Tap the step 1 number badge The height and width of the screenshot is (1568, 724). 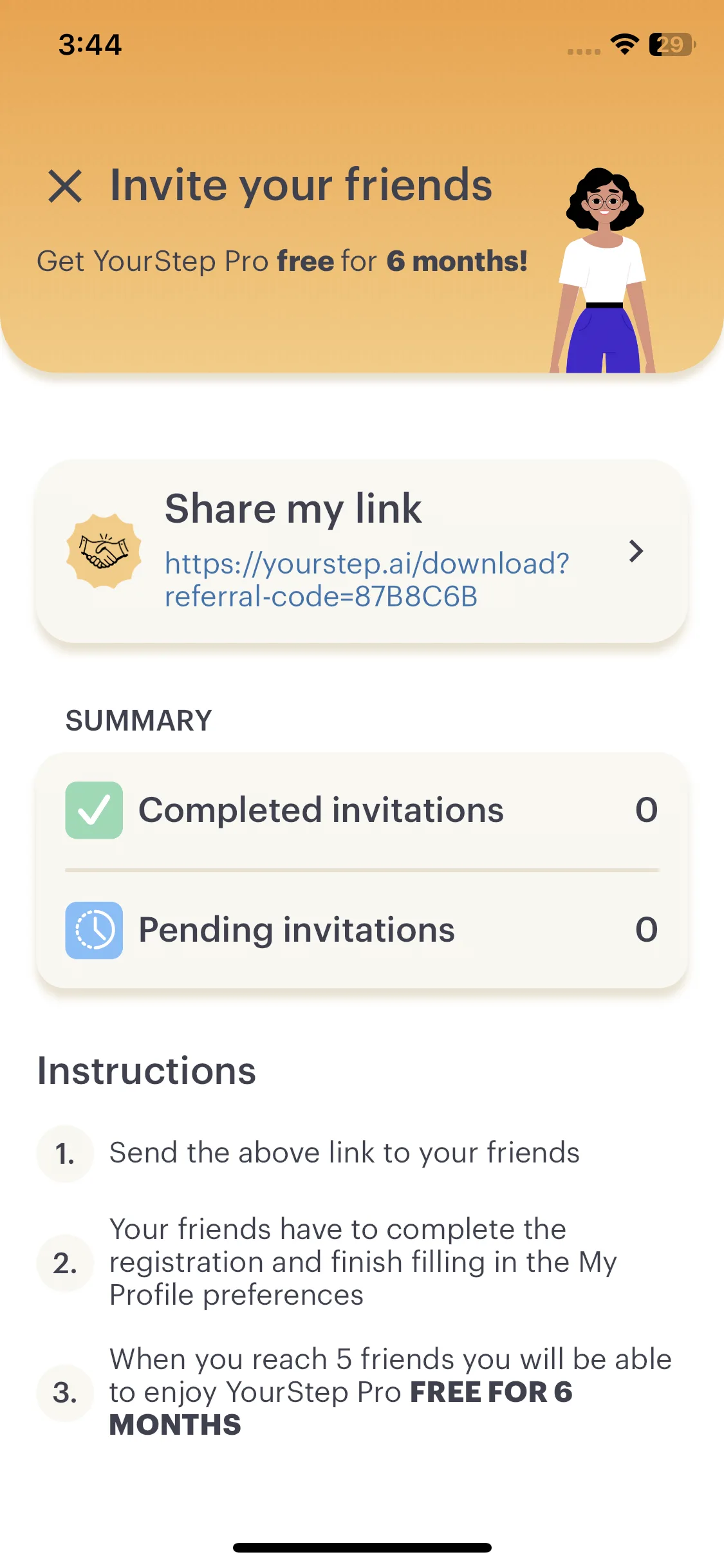tap(65, 1153)
